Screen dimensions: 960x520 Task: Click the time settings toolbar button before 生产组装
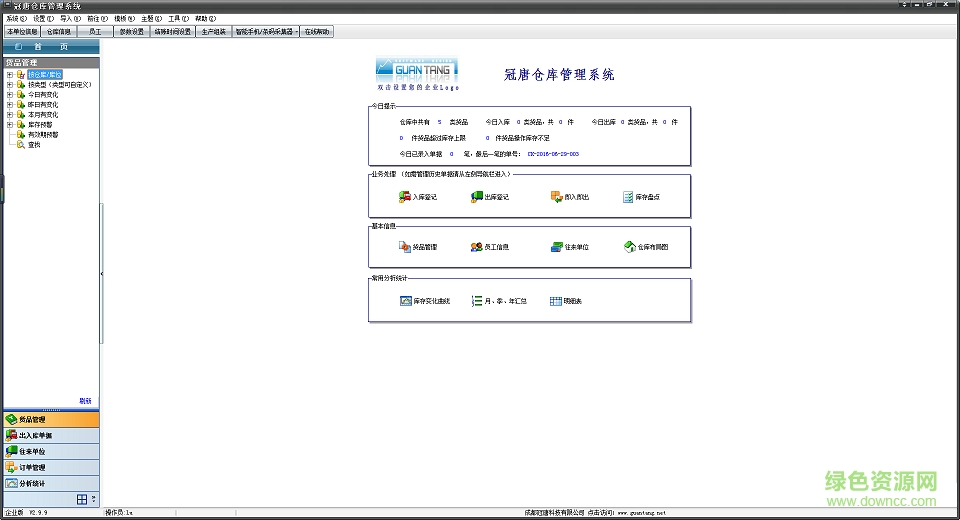coord(173,32)
